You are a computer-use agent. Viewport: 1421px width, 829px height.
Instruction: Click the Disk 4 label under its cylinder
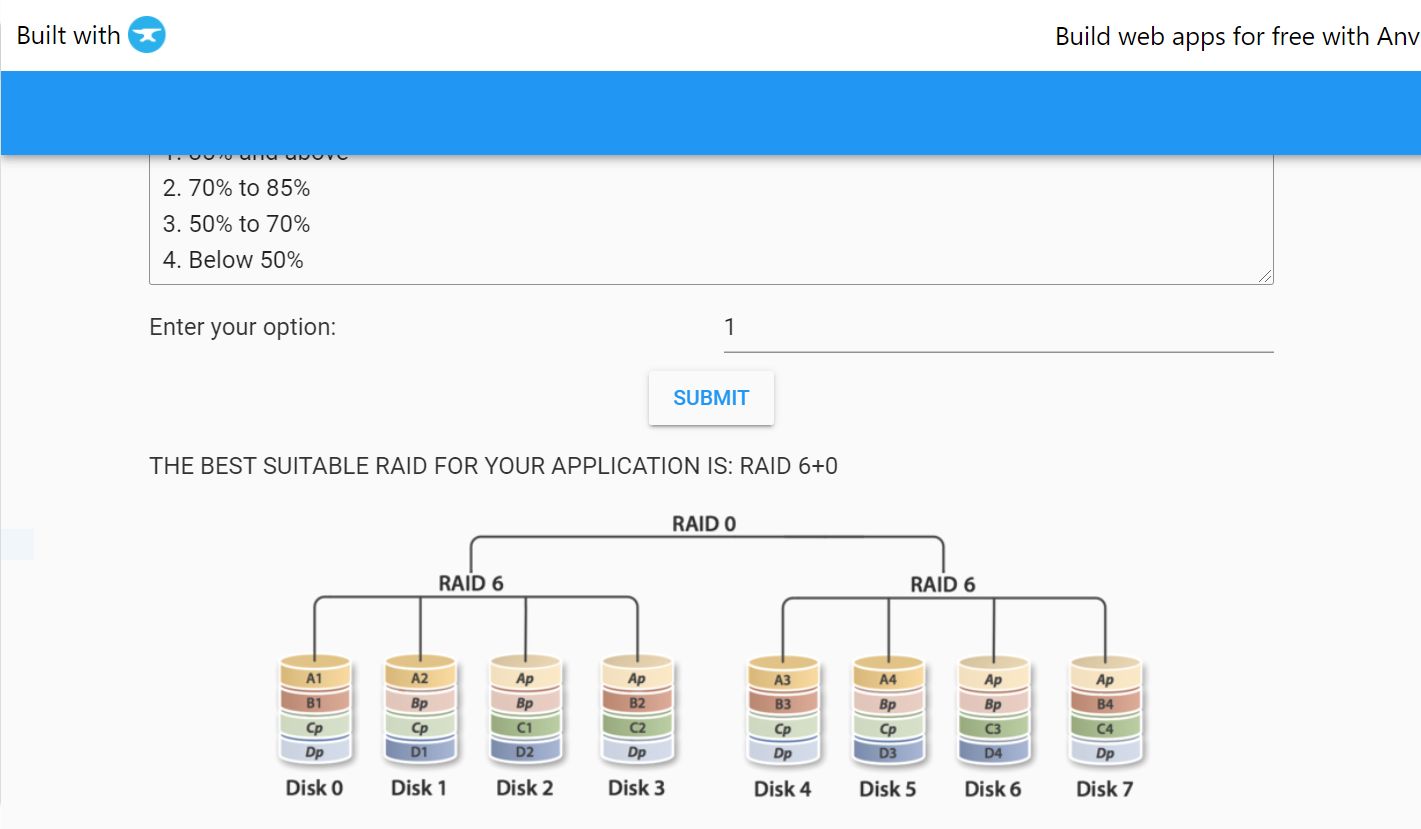click(x=782, y=788)
